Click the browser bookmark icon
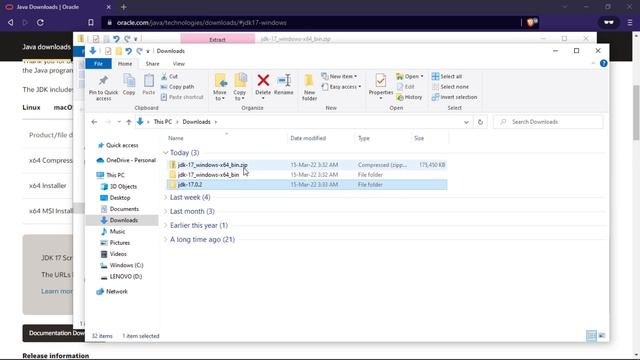This screenshot has width=640, height=360. (x=91, y=22)
